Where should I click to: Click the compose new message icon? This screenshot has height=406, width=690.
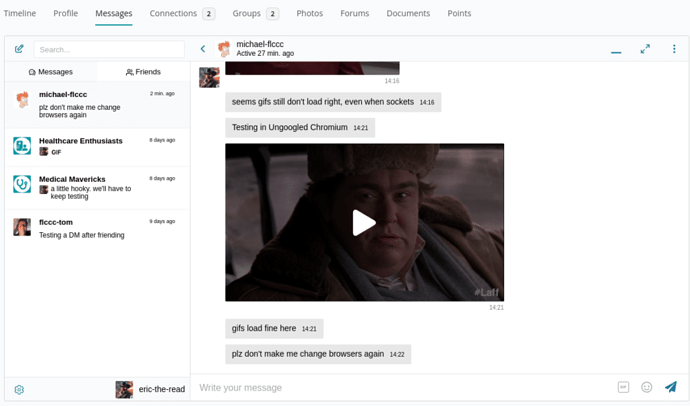tap(19, 49)
